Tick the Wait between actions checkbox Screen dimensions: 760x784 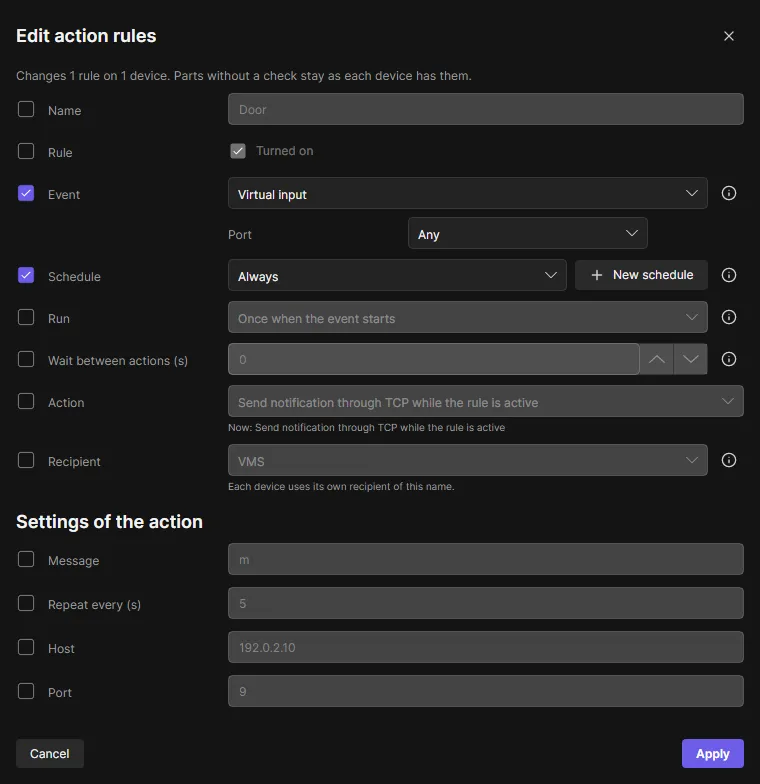26,359
